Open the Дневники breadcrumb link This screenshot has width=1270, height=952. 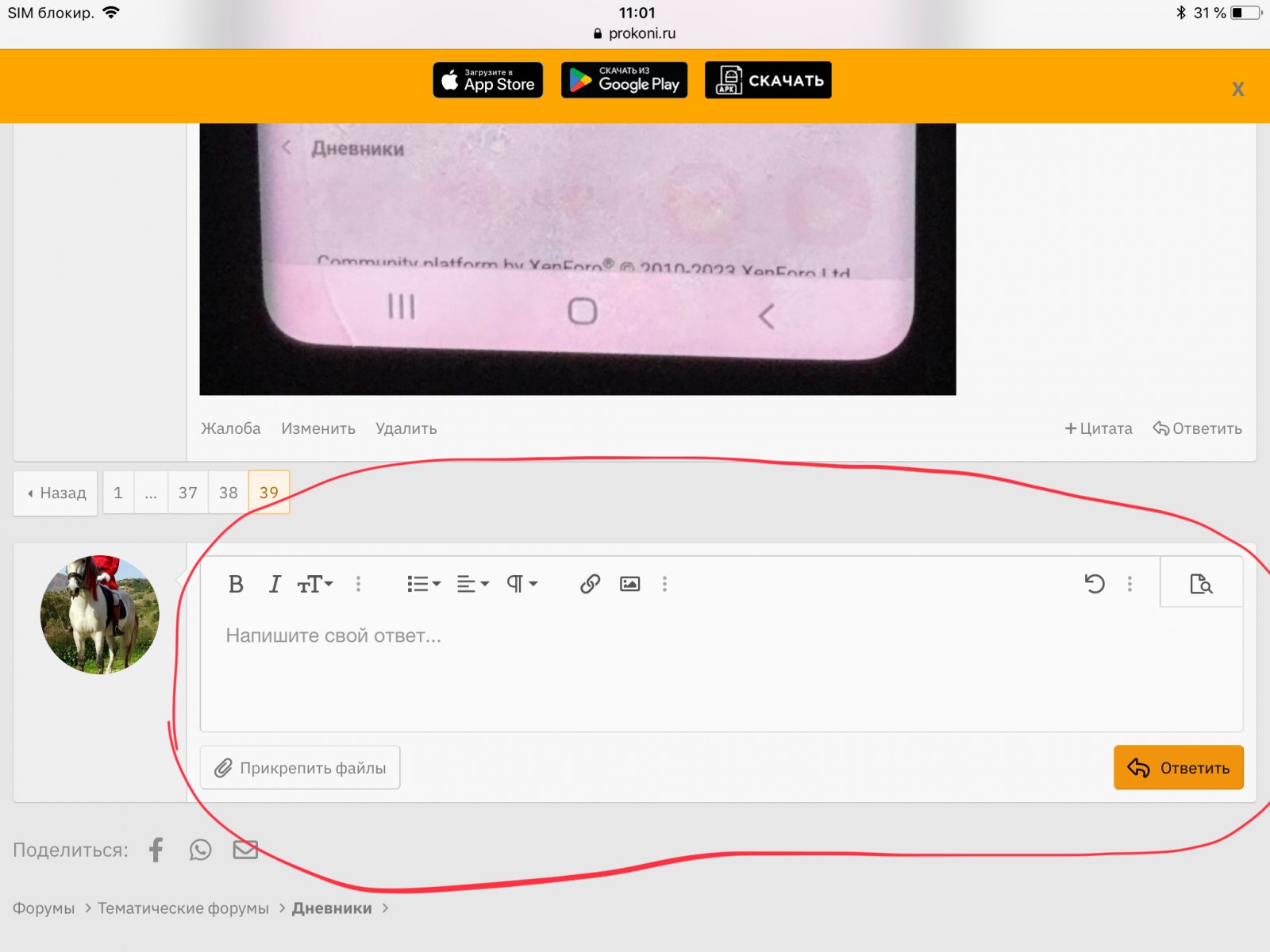pyautogui.click(x=332, y=908)
